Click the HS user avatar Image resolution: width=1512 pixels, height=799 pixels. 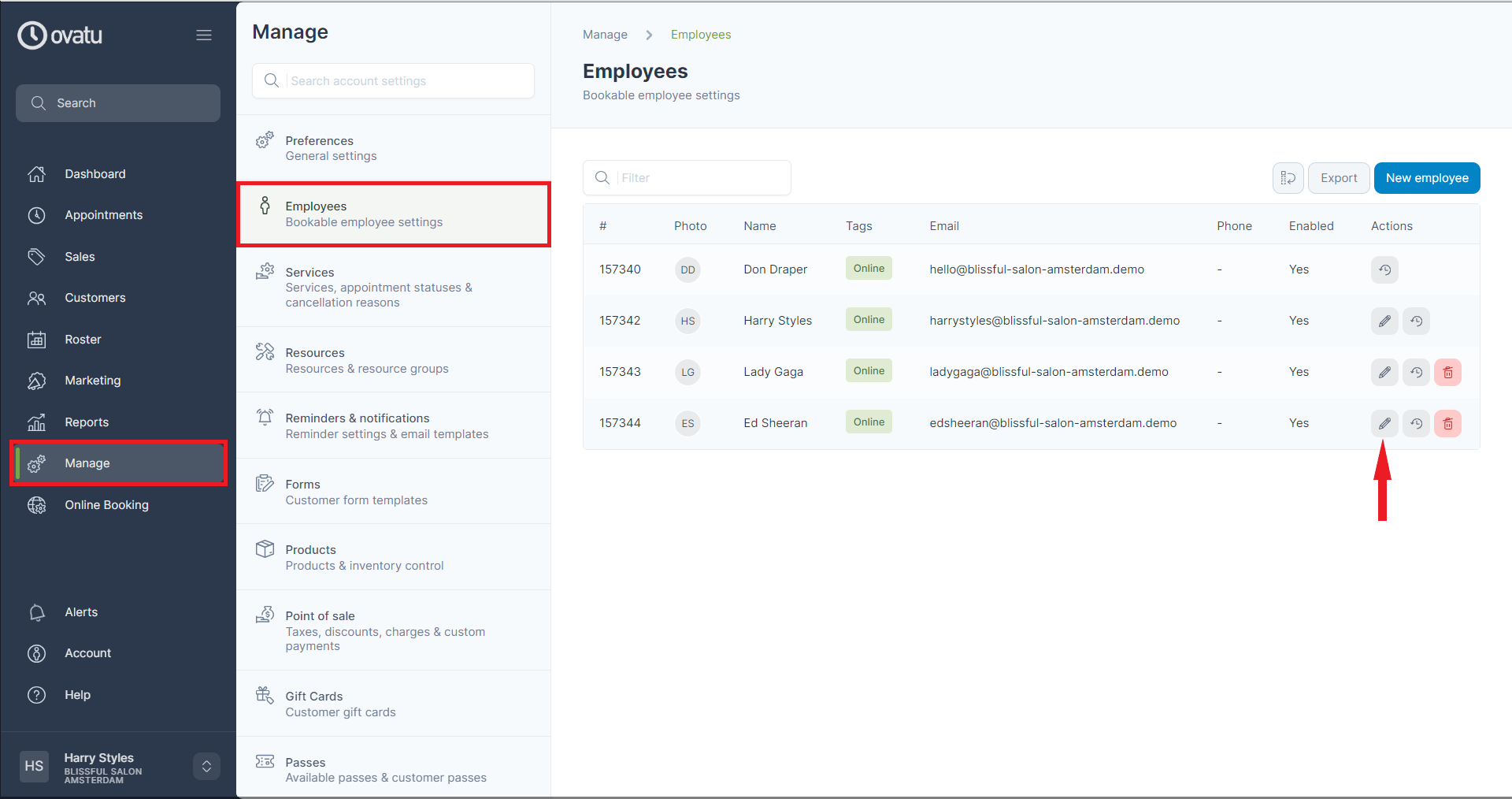(x=34, y=766)
